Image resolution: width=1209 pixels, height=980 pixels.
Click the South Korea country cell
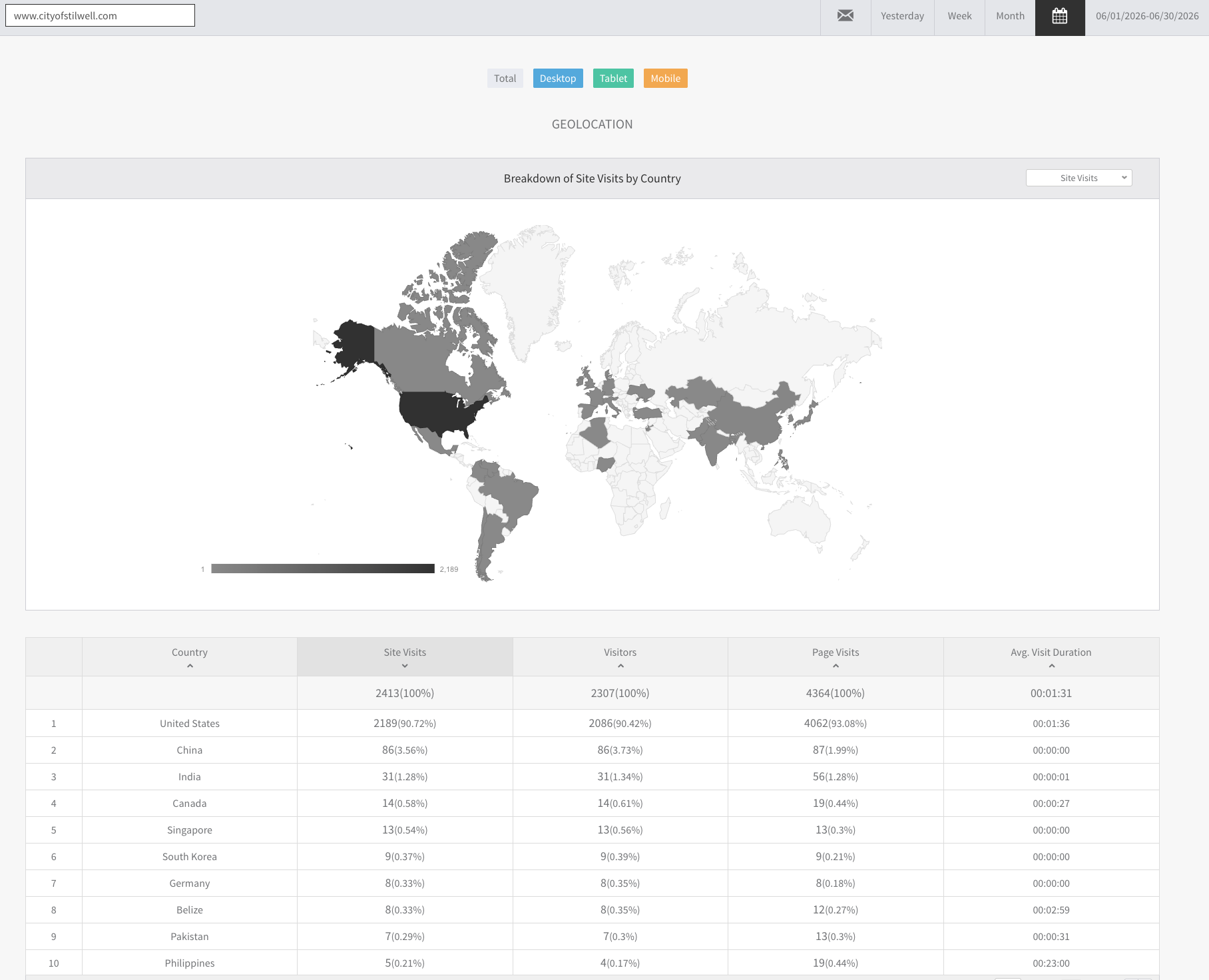(190, 857)
